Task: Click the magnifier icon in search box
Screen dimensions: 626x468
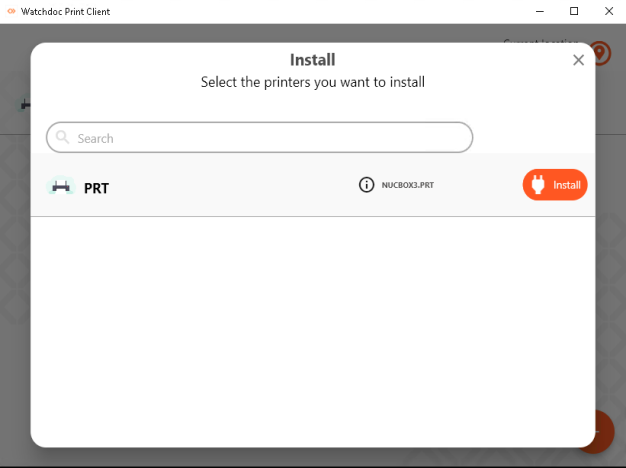Action: [63, 138]
